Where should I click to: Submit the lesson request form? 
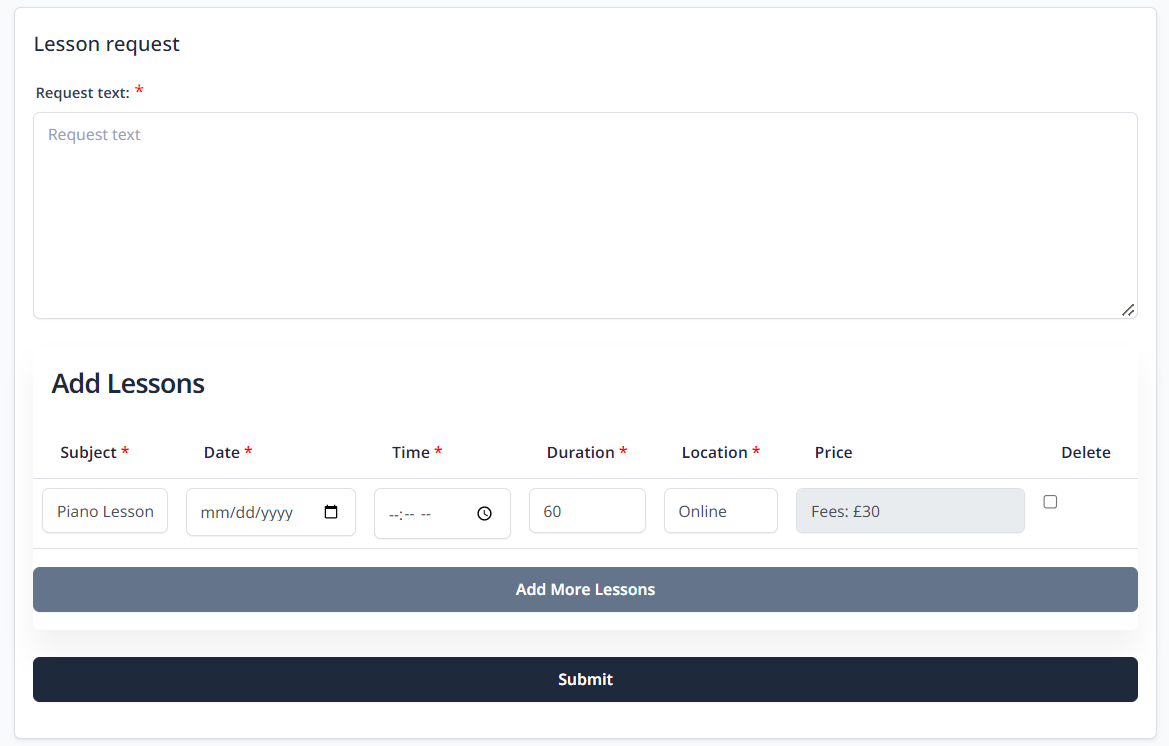pos(585,679)
